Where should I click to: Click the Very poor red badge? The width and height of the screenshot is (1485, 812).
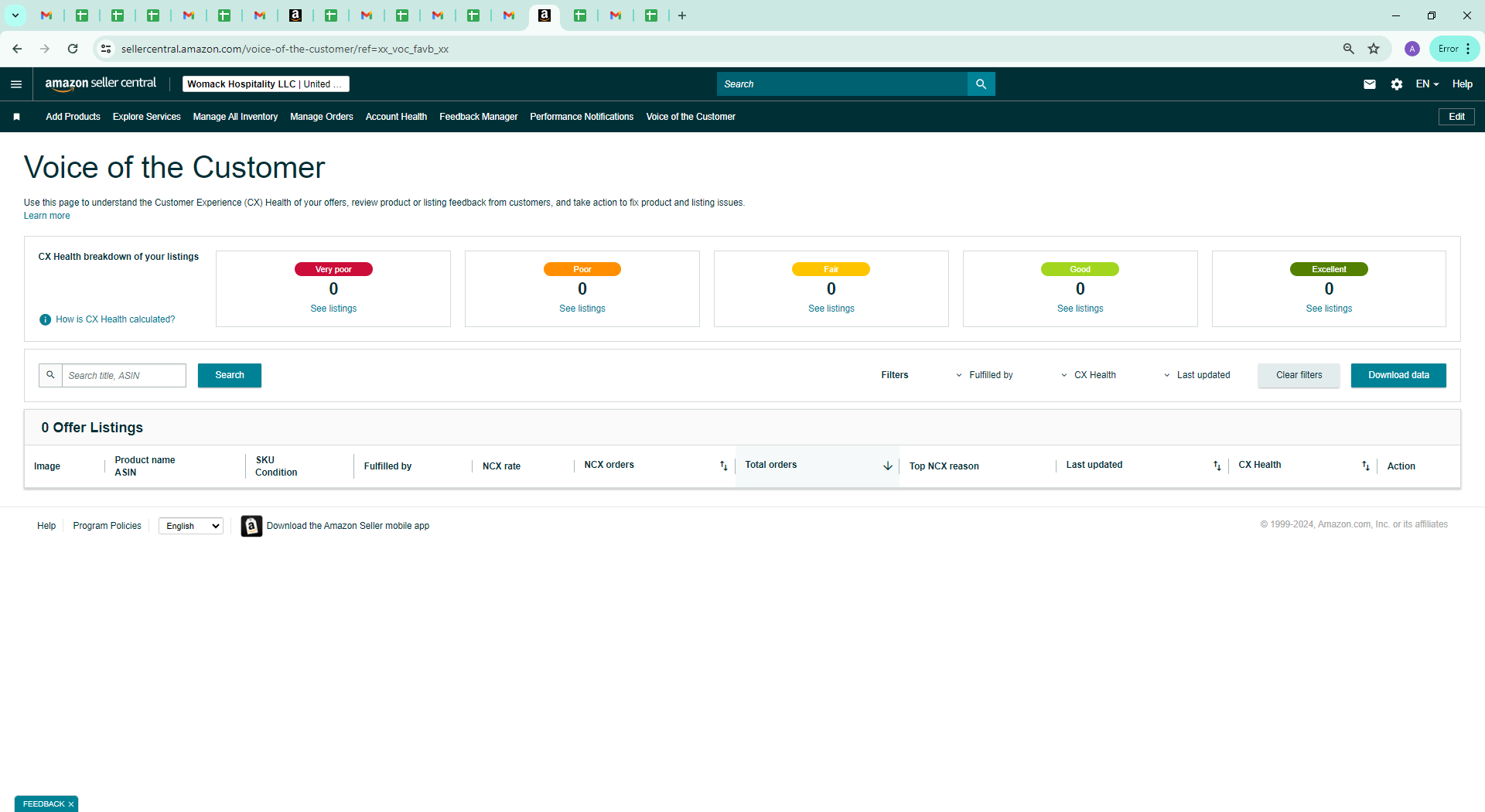coord(333,269)
